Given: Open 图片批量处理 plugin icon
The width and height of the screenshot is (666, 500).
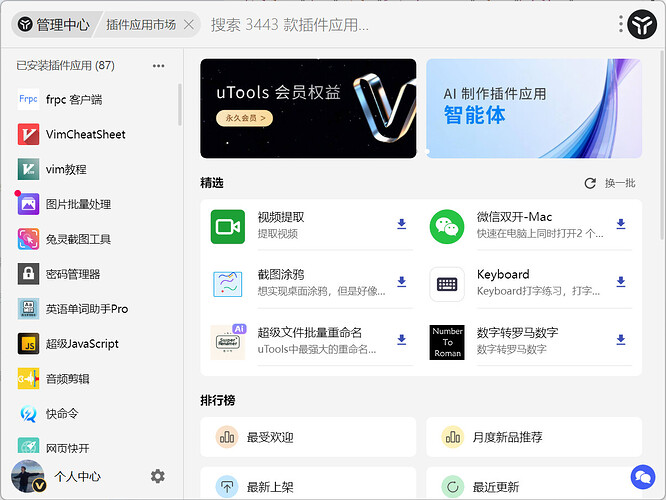Looking at the screenshot, I should click(28, 204).
